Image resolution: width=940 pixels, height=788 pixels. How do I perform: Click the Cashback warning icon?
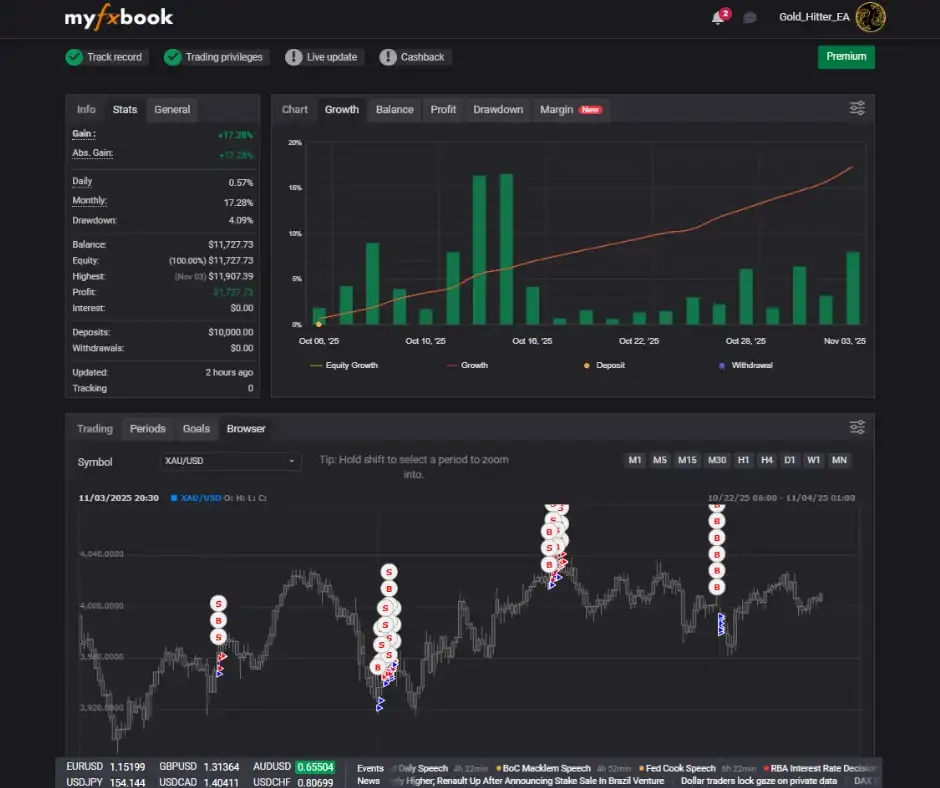tap(388, 57)
